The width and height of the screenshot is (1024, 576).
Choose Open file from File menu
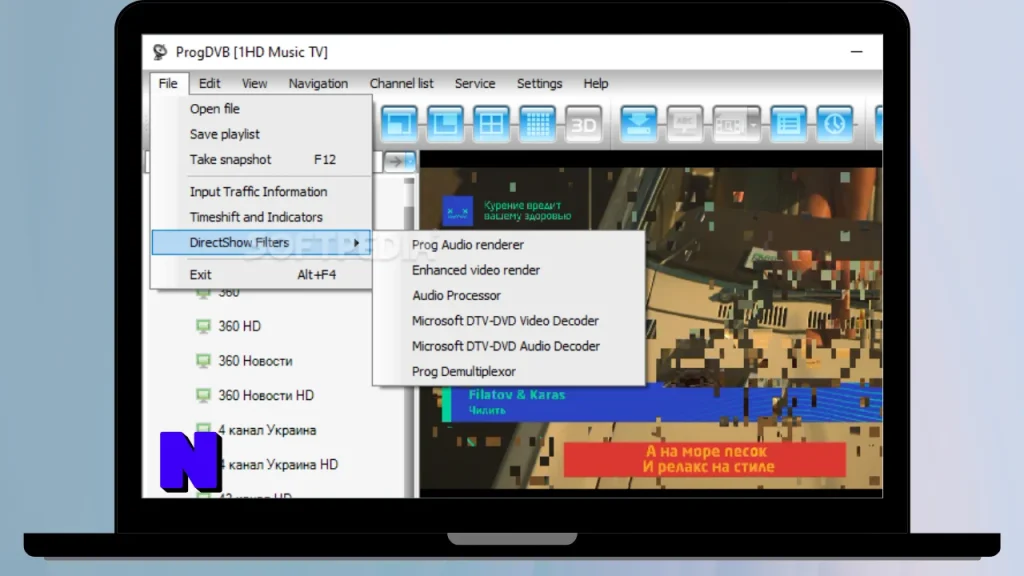click(261, 109)
